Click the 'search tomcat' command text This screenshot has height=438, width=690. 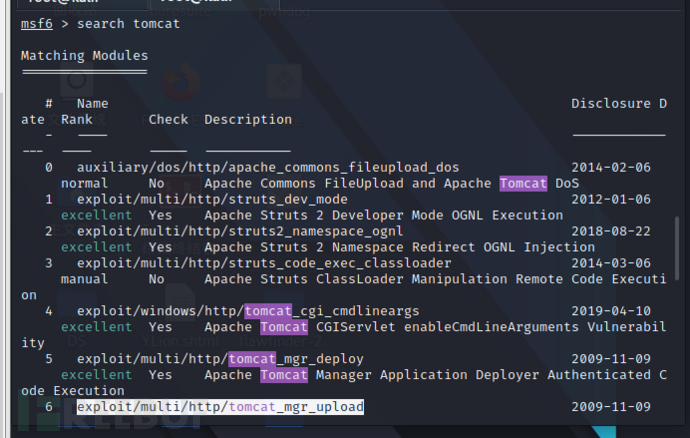(128, 23)
